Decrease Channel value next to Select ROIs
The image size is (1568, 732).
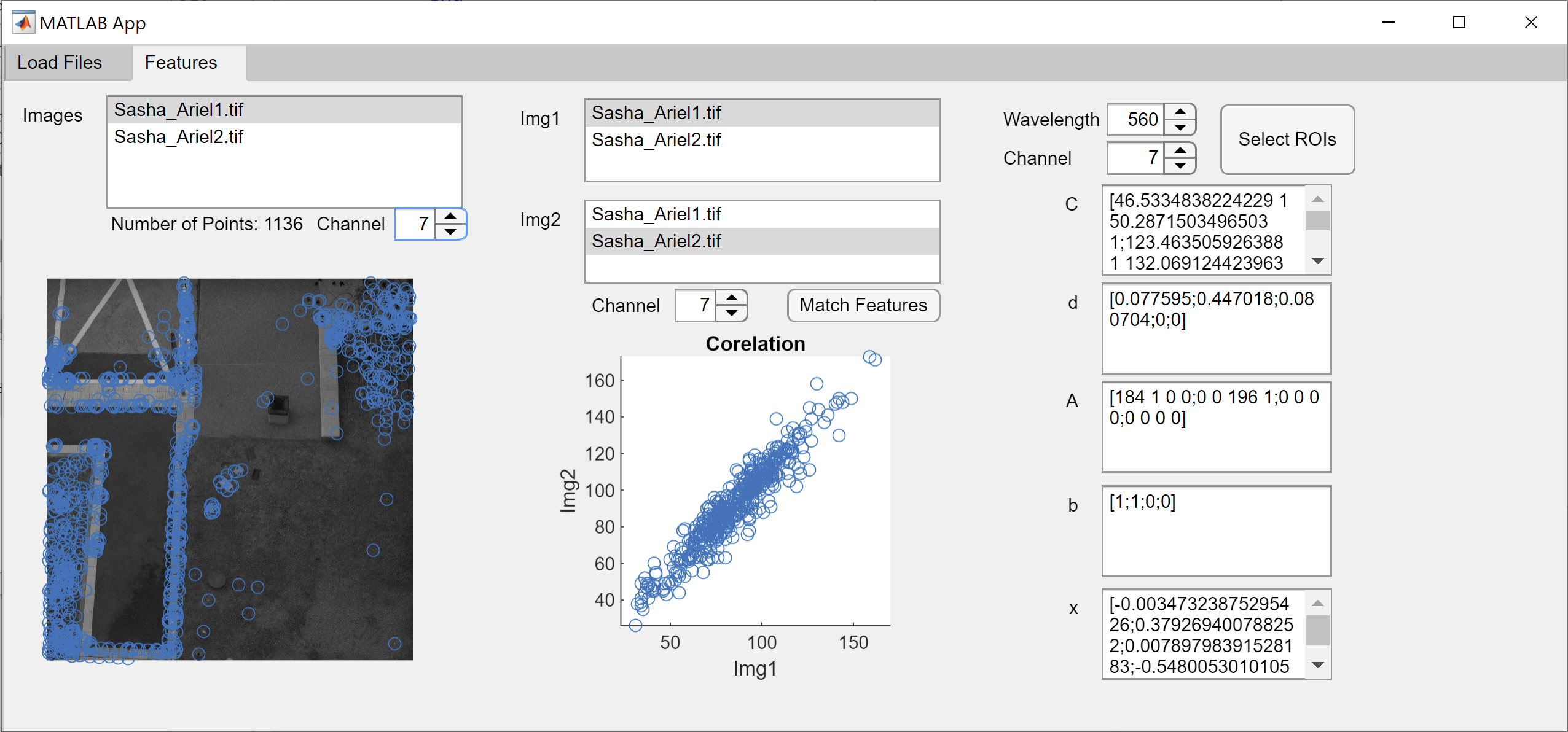1180,166
